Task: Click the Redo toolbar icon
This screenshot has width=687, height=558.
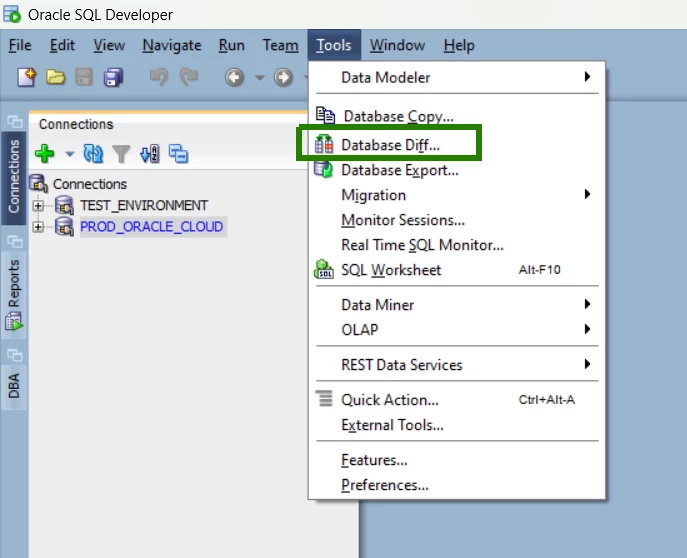Action: click(x=189, y=78)
